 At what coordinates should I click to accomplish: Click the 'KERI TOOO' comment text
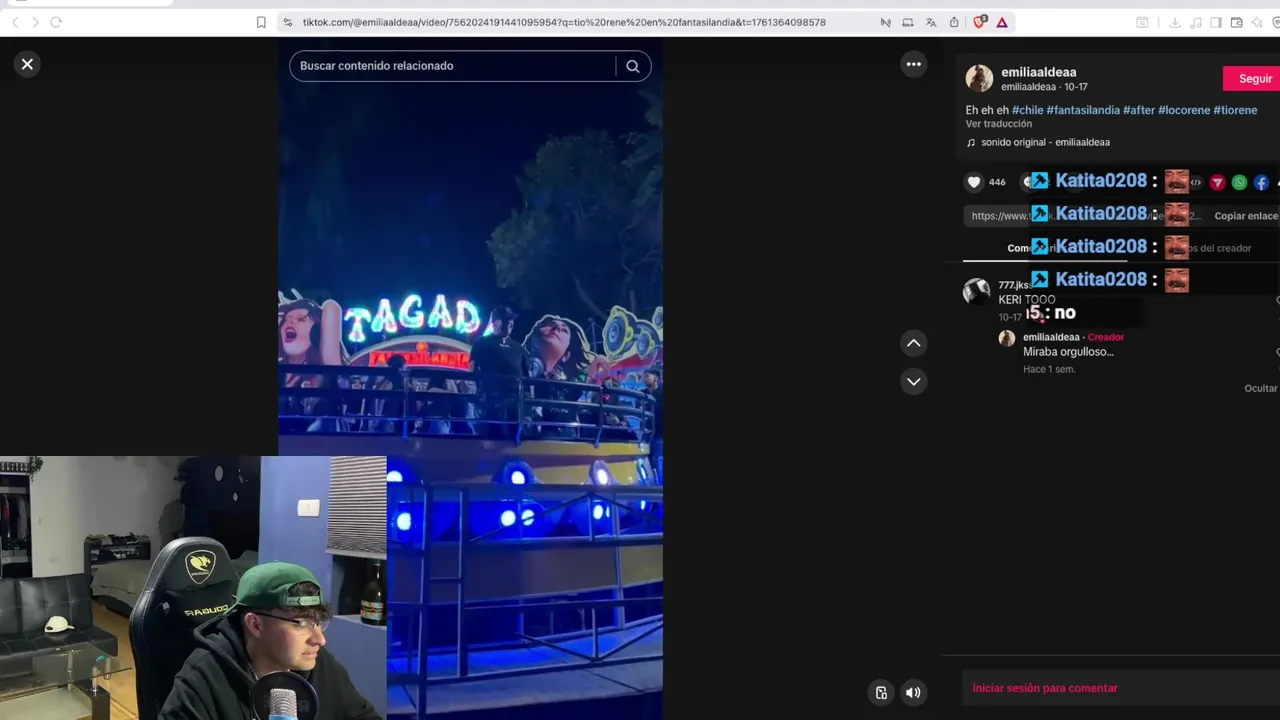(1026, 300)
